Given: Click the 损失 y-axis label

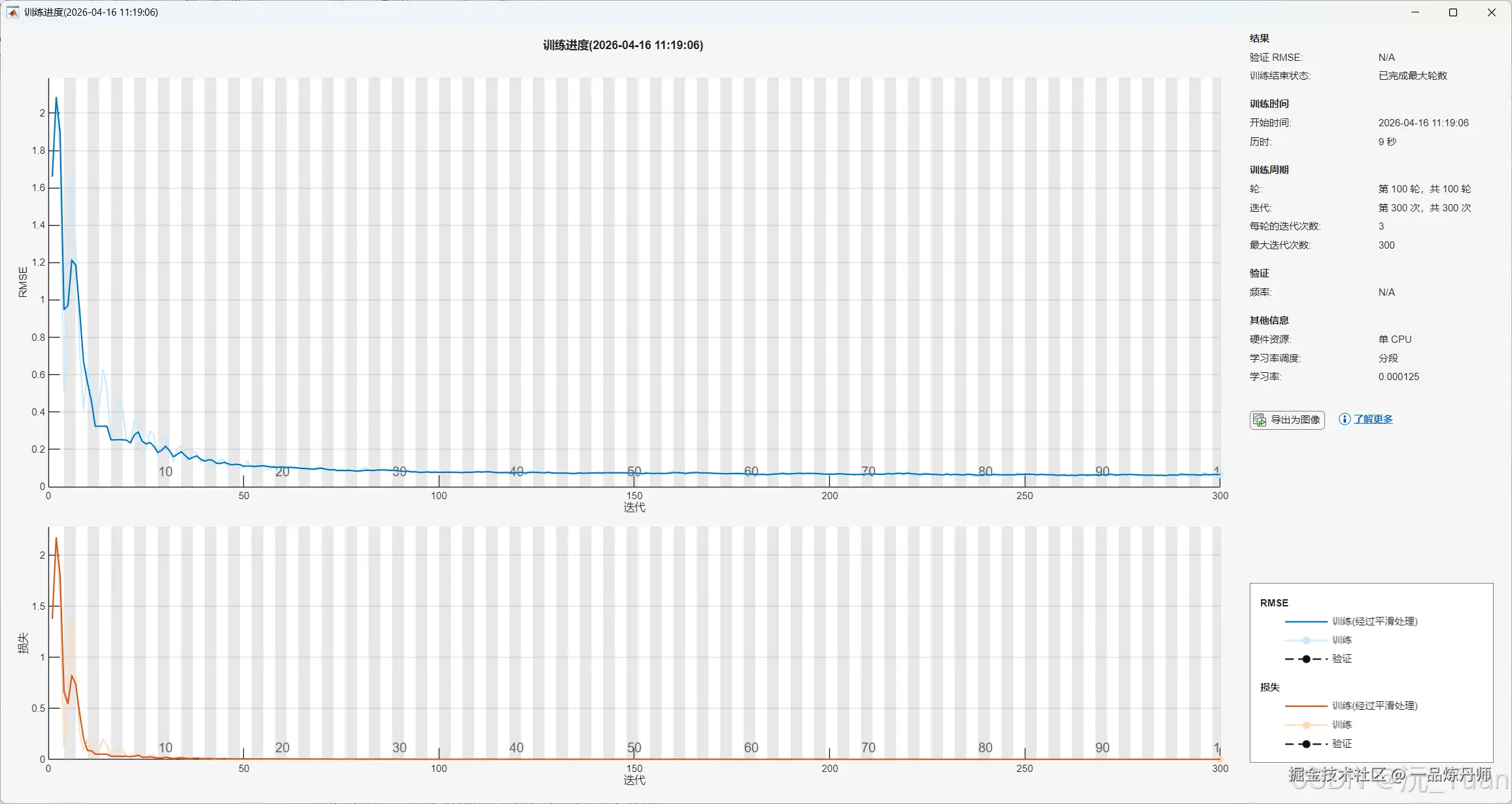Looking at the screenshot, I should click(x=23, y=643).
